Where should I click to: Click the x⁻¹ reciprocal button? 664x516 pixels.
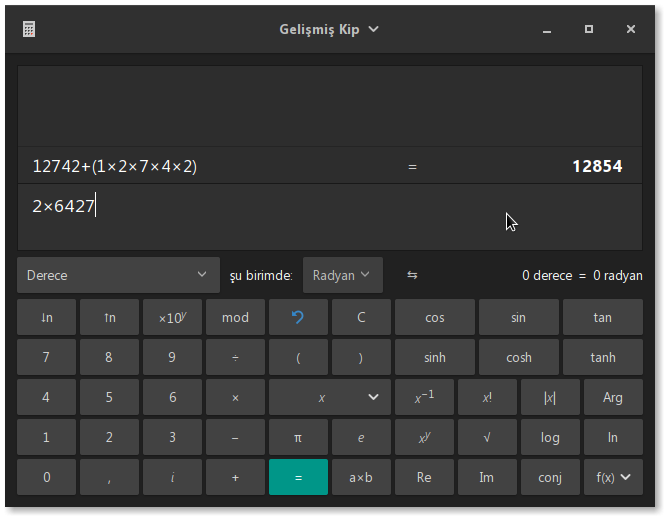[x=424, y=397]
